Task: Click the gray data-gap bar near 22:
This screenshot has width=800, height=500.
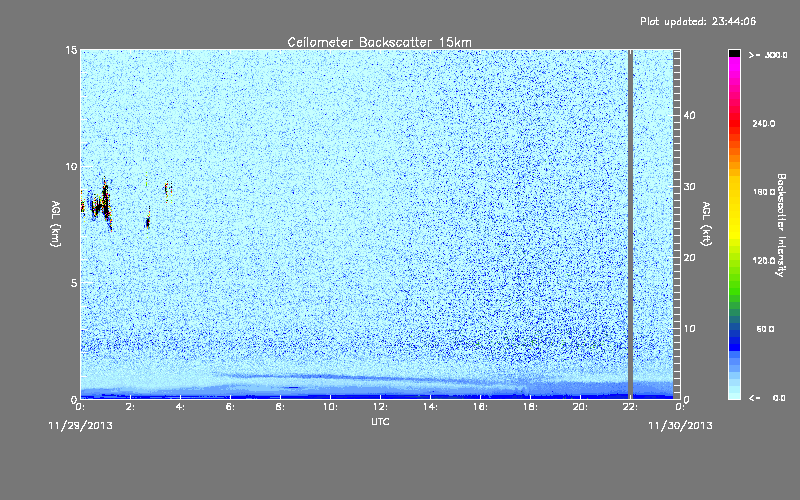Action: click(630, 224)
